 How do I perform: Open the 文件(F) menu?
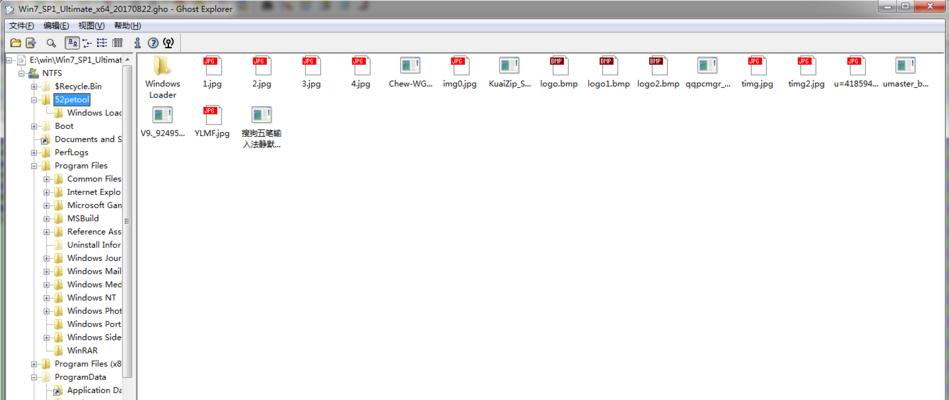(21, 26)
